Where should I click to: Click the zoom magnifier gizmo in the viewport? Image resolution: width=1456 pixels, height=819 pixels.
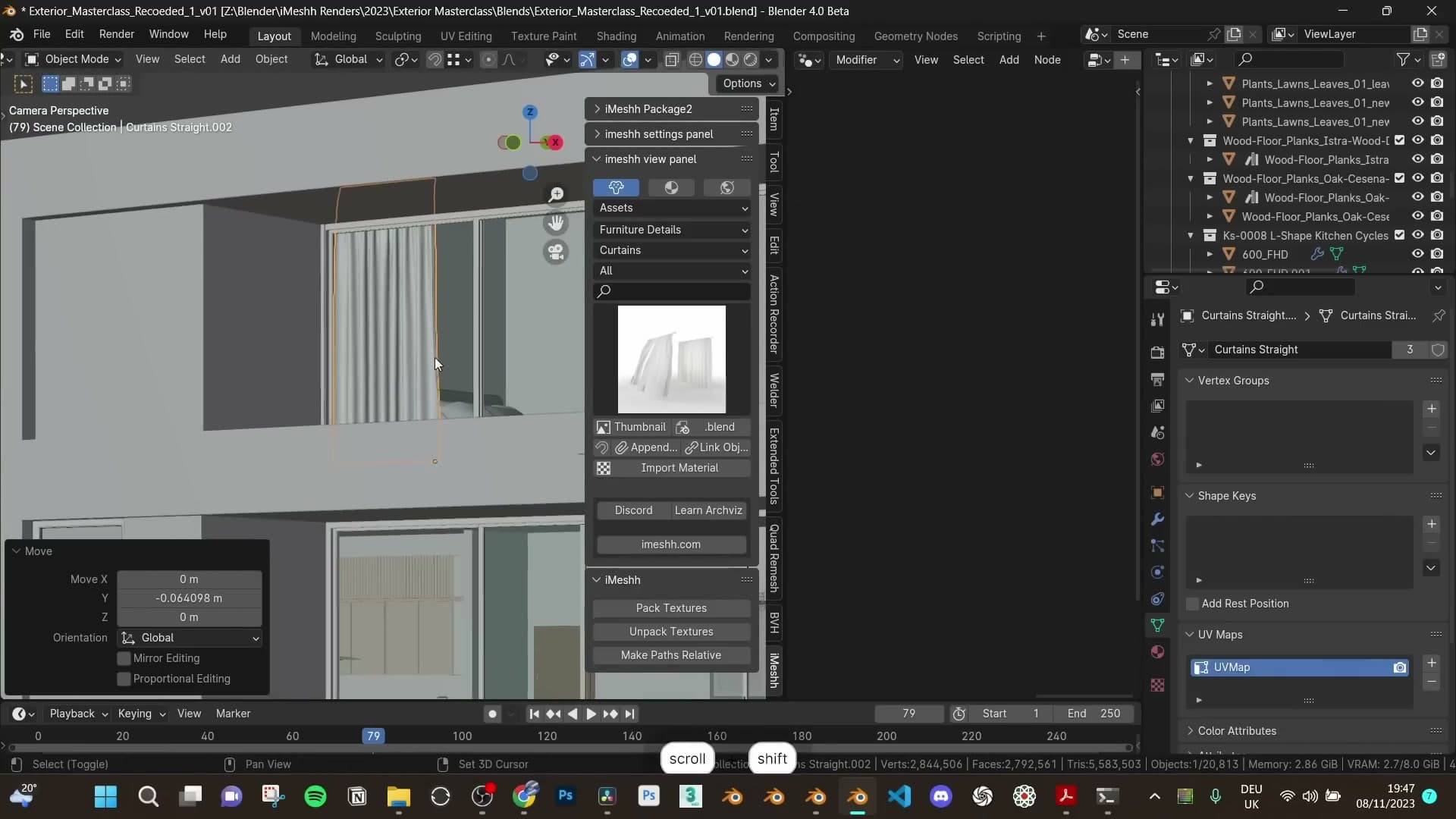[x=556, y=195]
